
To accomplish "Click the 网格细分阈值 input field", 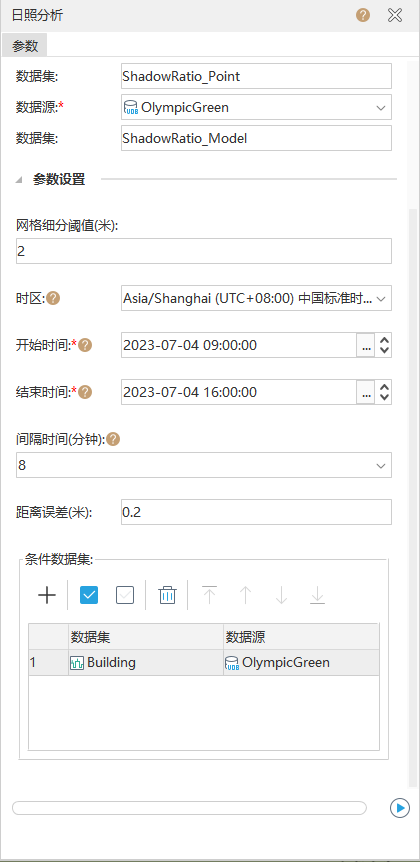I will (x=204, y=251).
